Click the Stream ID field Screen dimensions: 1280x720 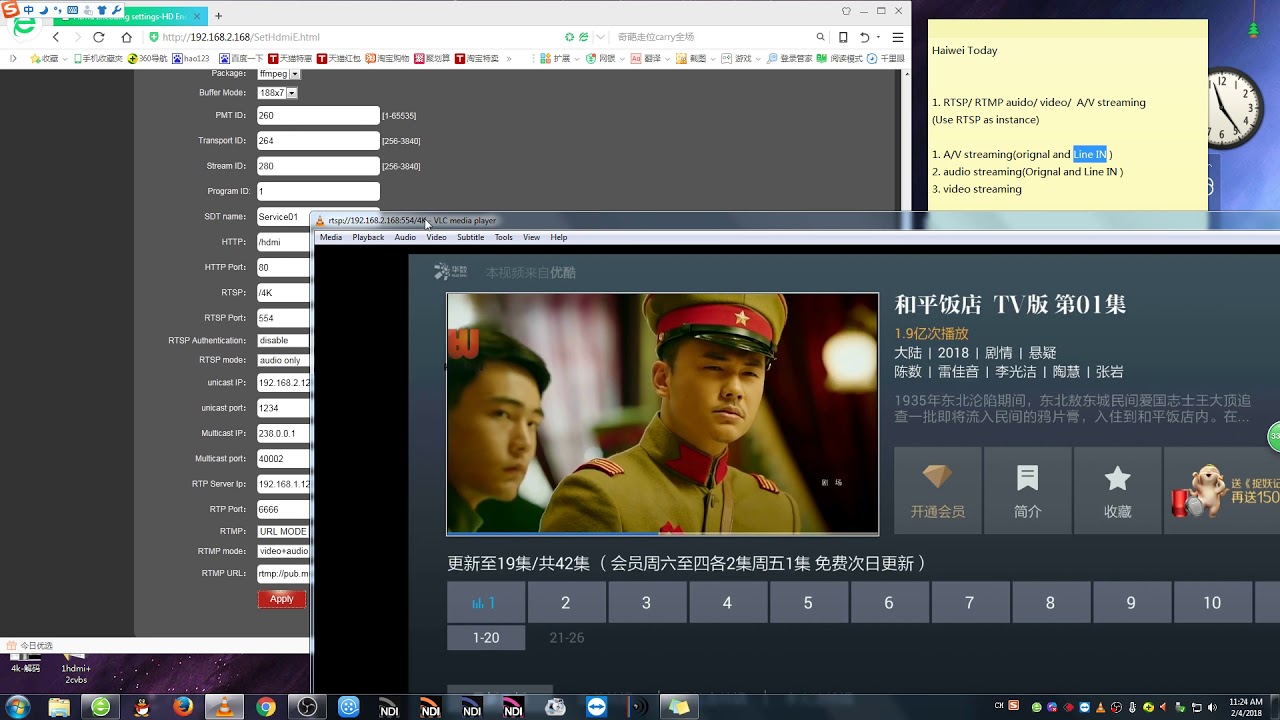click(x=318, y=166)
